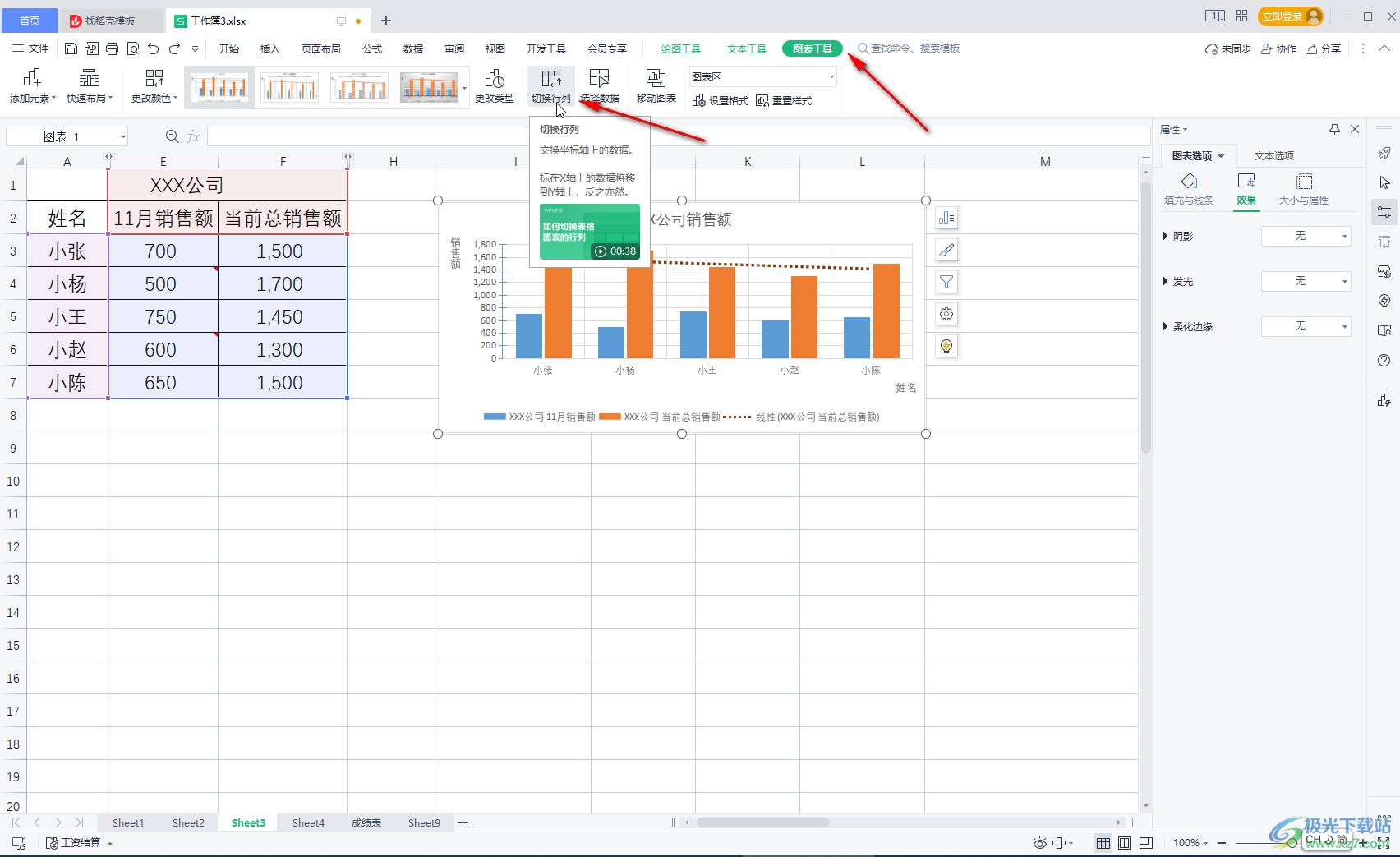Screen dimensions: 1400x857
Task: Click Set Format (设置格式) button
Action: (721, 100)
